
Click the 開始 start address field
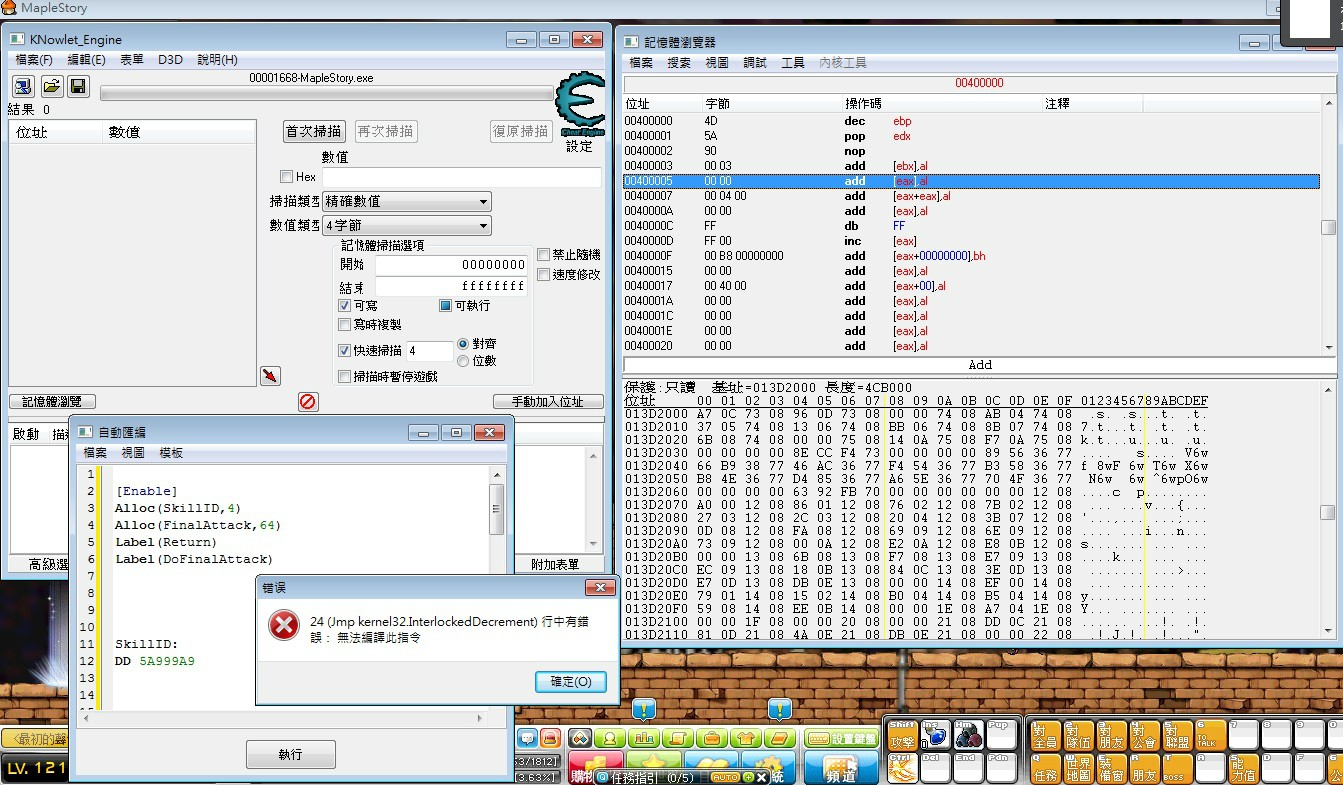451,265
